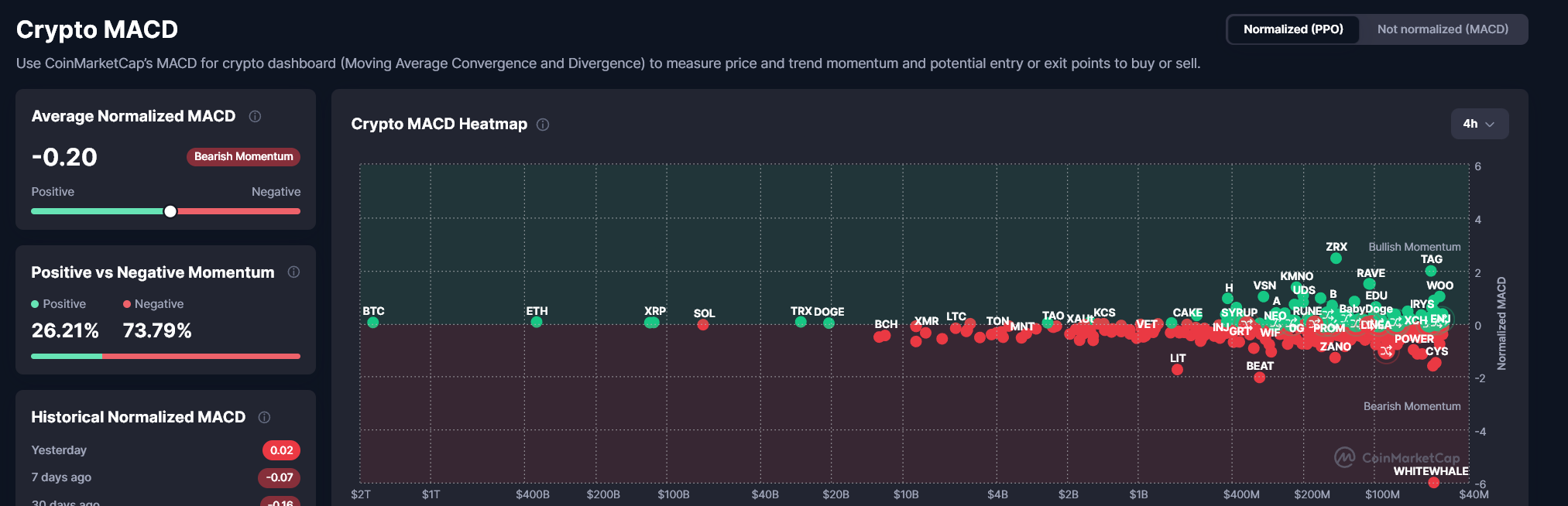Click the 73.79% negative value
Screen dimensions: 1568x506
click(157, 330)
